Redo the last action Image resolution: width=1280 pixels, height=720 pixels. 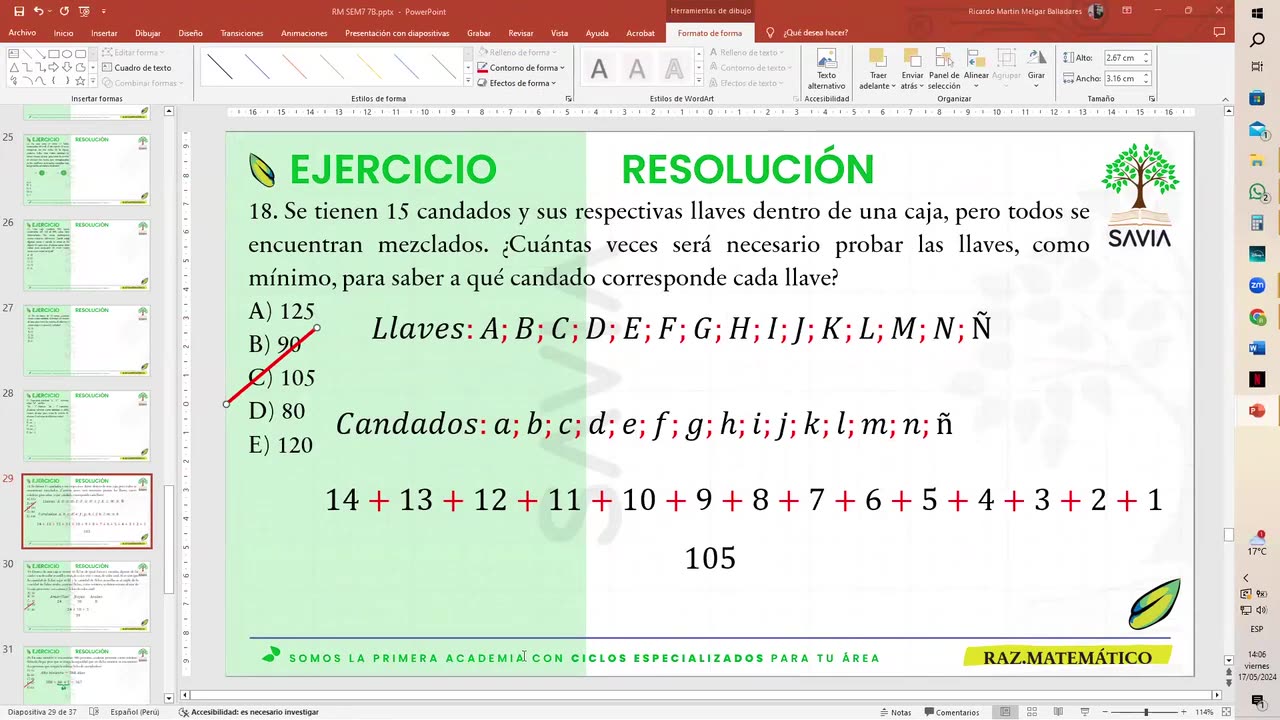[x=65, y=11]
